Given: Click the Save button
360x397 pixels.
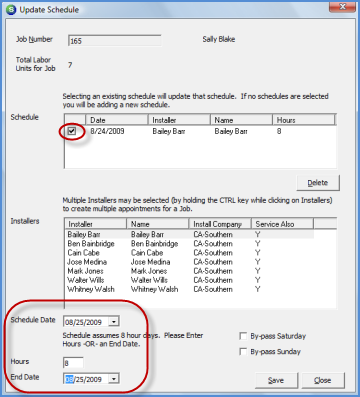Looking at the screenshot, I should click(276, 380).
